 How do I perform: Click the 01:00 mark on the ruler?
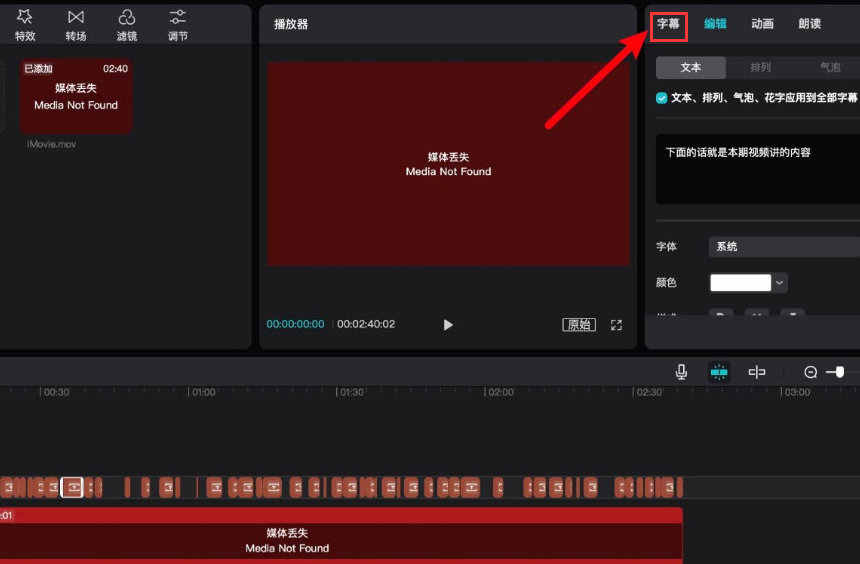203,392
